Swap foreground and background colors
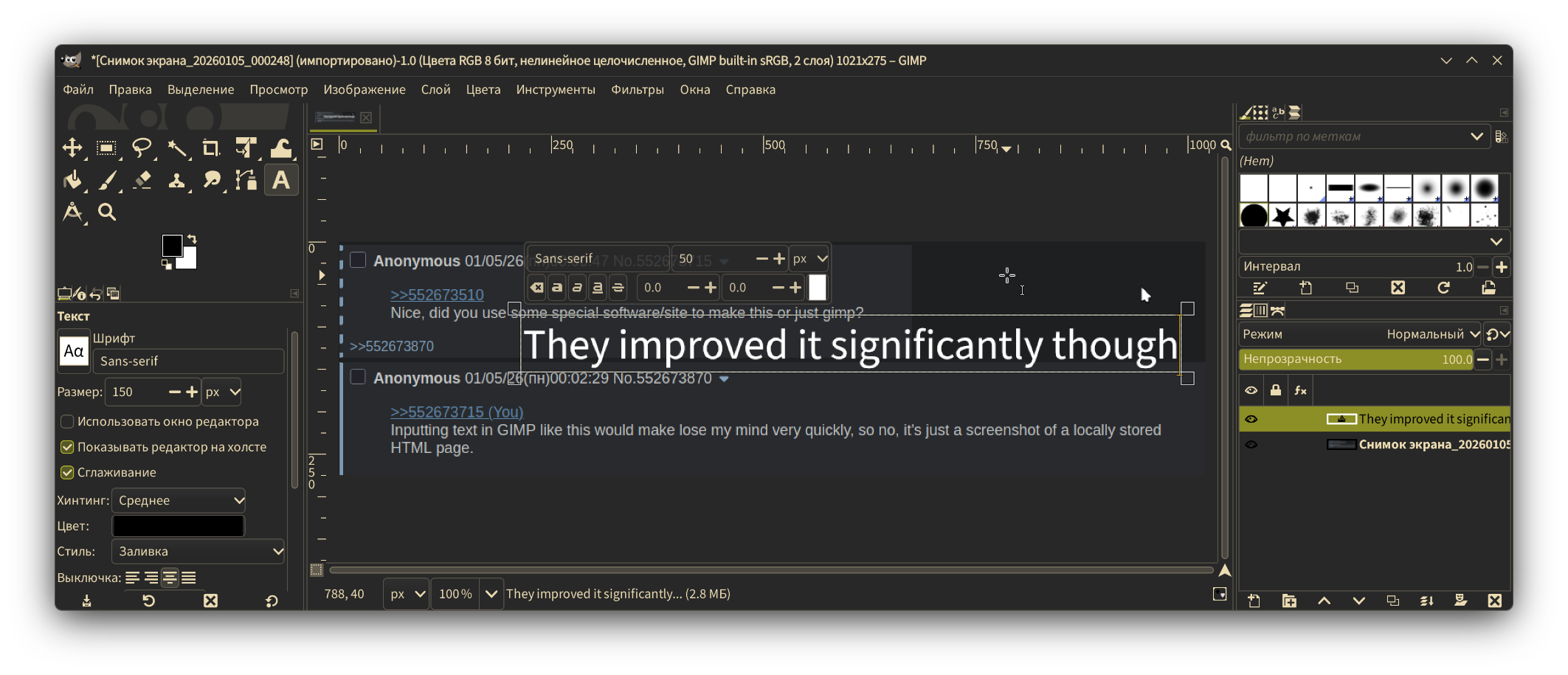 [192, 239]
